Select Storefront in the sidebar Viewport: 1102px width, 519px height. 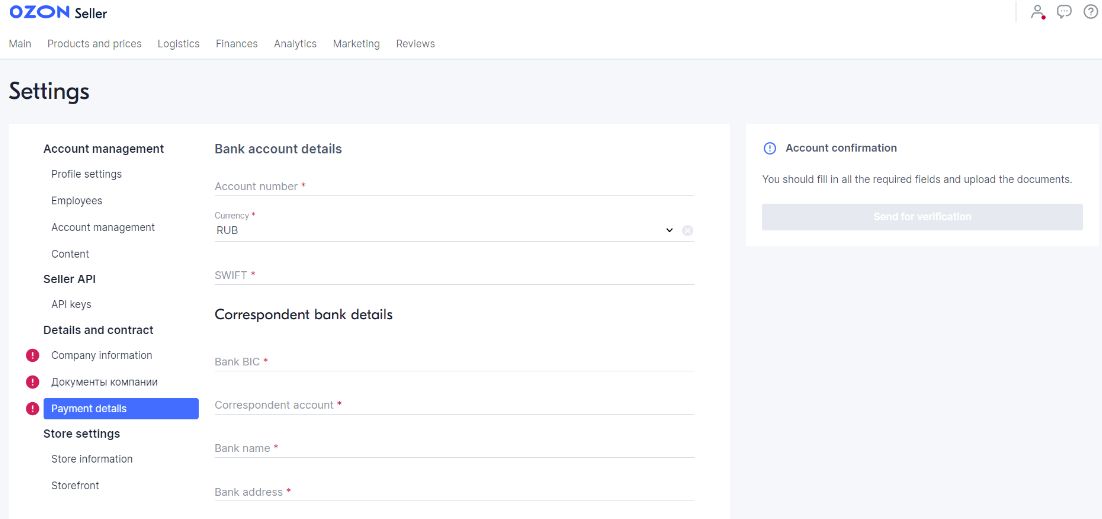75,485
